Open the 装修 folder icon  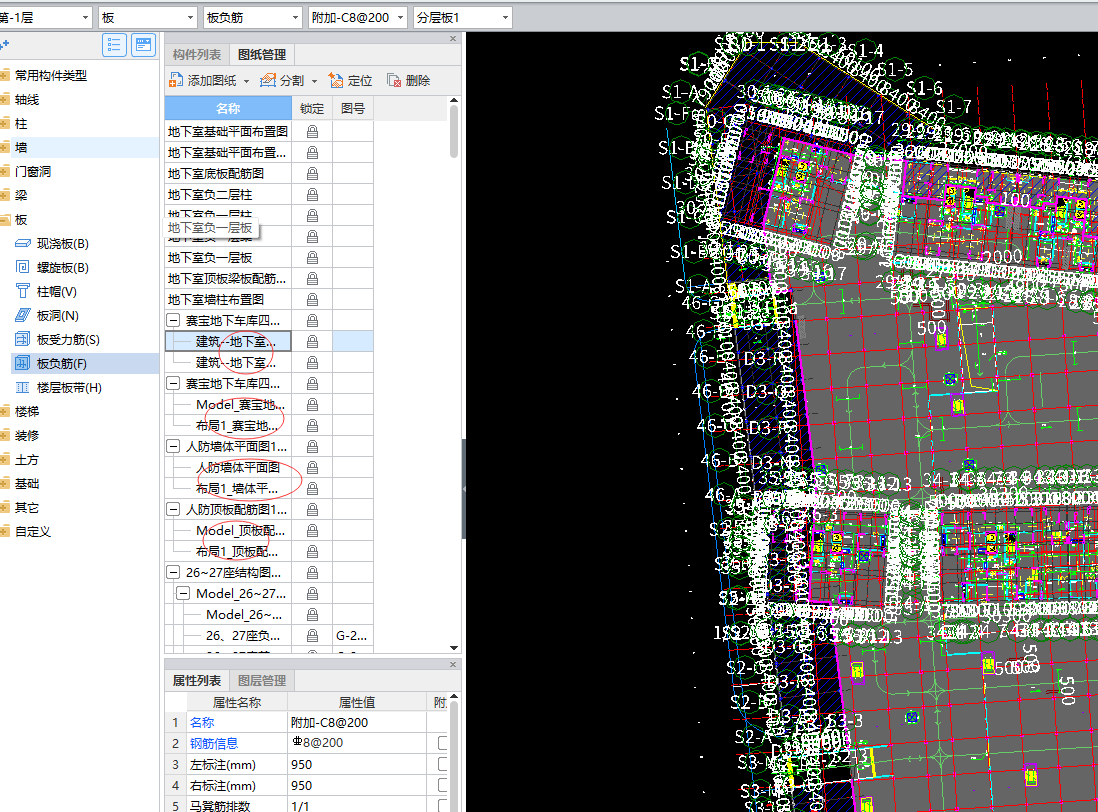[x=5, y=435]
